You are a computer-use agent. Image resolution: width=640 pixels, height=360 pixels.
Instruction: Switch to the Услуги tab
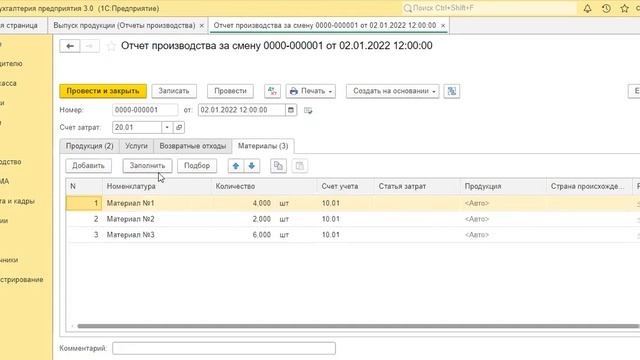pyautogui.click(x=136, y=146)
